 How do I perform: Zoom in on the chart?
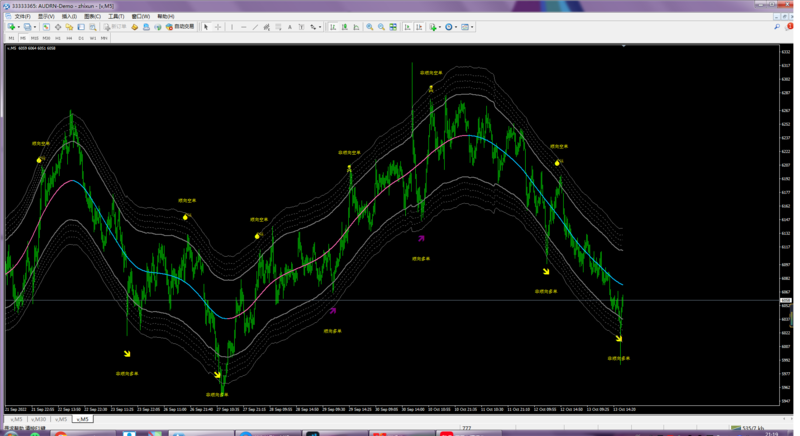(369, 27)
